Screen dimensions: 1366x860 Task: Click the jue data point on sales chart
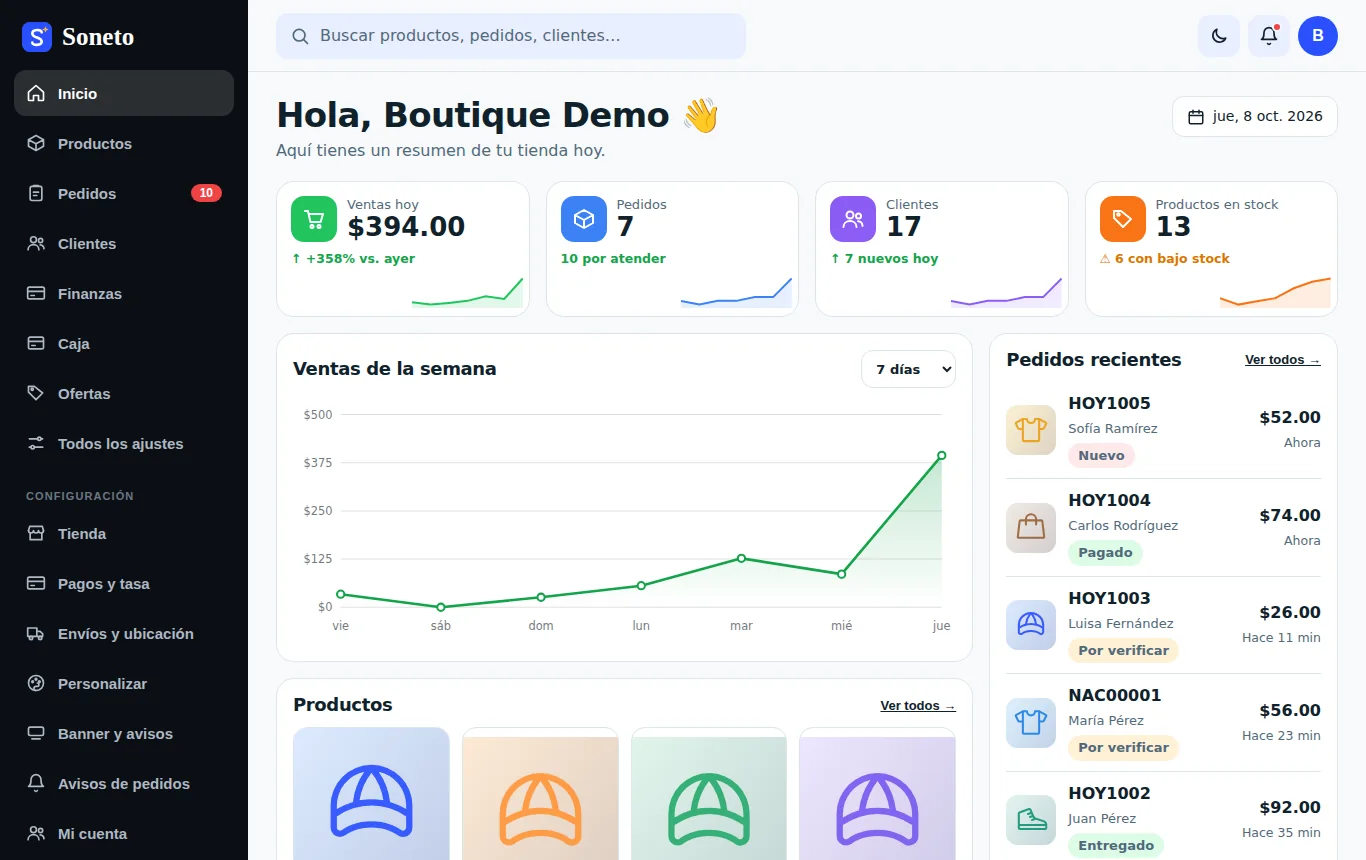[x=941, y=456]
